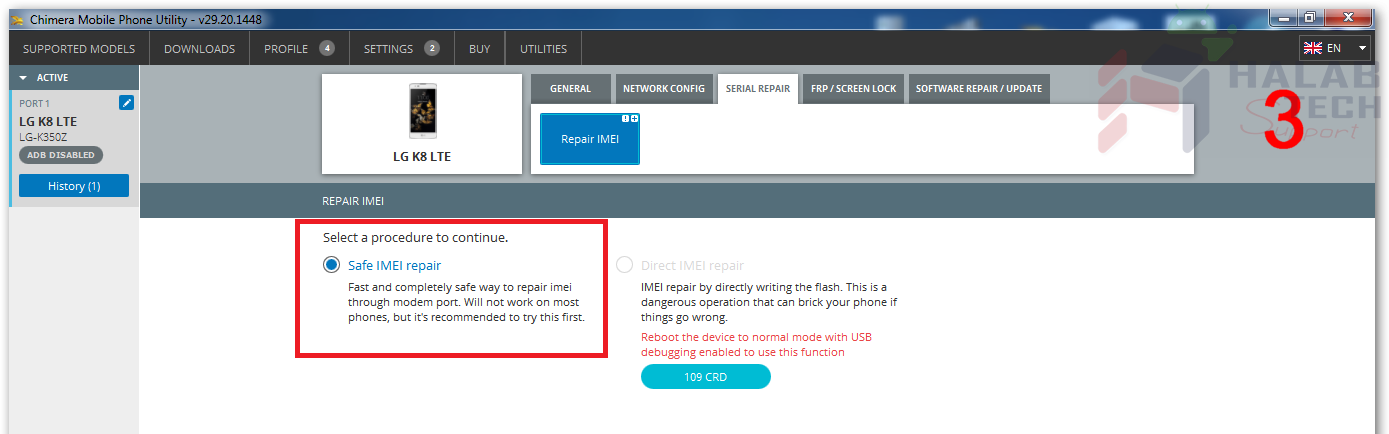The image size is (1389, 434).
Task: Click the Settings notification badge 2
Action: coord(431,48)
